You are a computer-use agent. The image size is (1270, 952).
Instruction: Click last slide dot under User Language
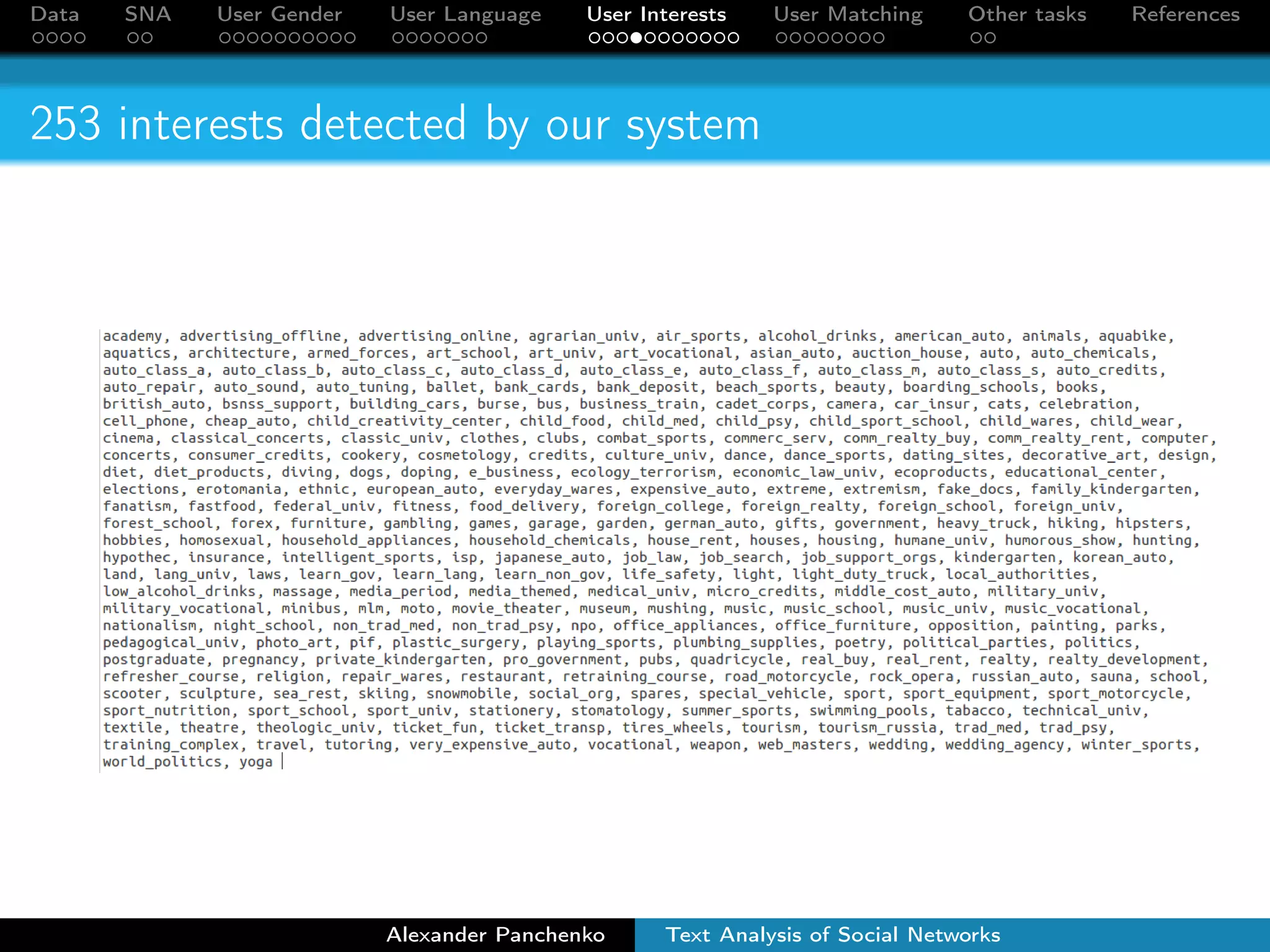481,38
